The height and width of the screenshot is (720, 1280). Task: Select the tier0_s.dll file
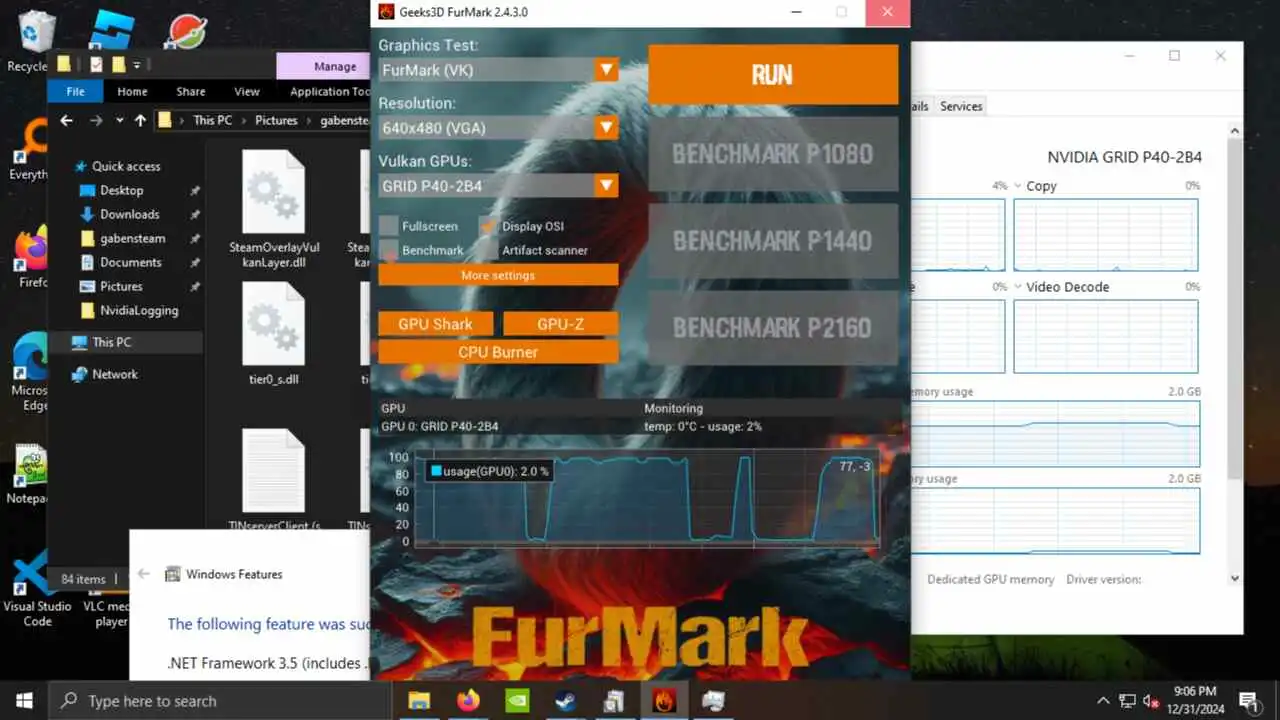tap(274, 335)
